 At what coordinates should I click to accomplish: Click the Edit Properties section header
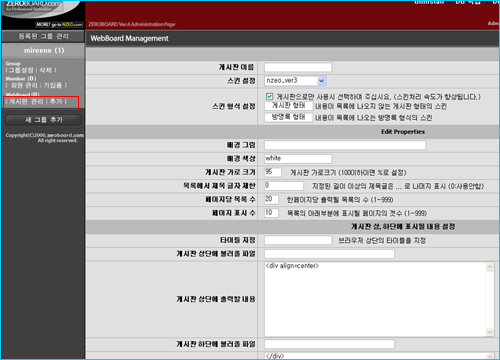pyautogui.click(x=403, y=132)
